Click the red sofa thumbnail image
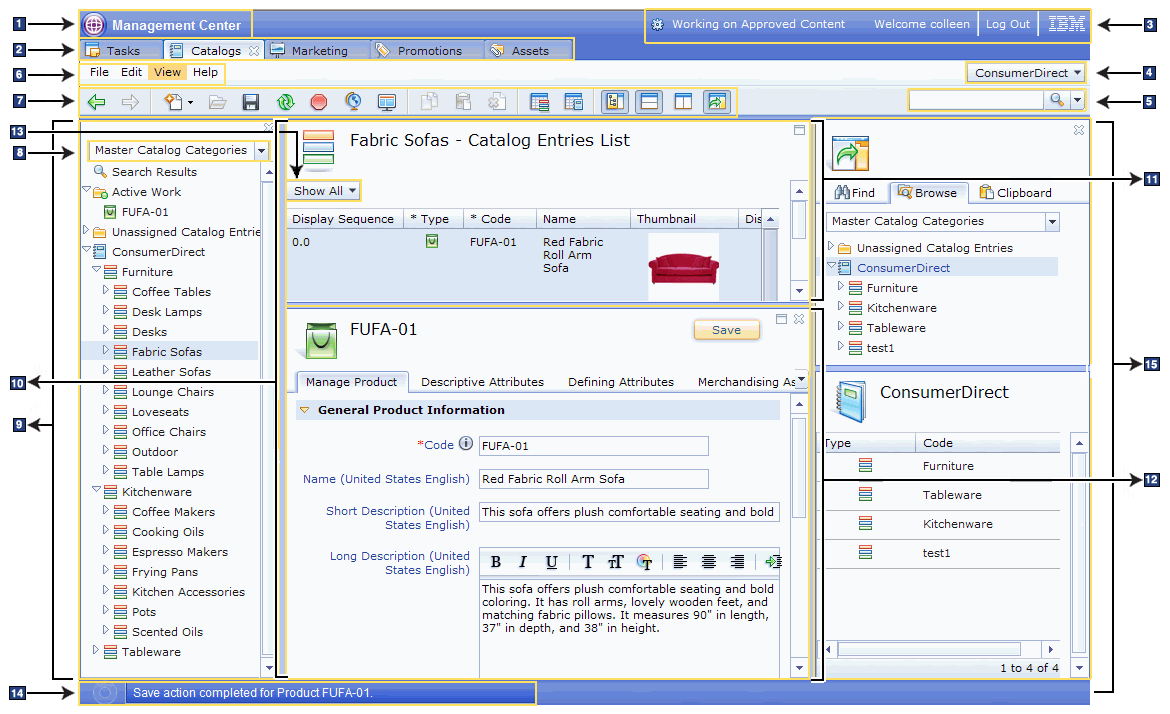Image resolution: width=1170 pixels, height=714 pixels. pyautogui.click(x=683, y=267)
